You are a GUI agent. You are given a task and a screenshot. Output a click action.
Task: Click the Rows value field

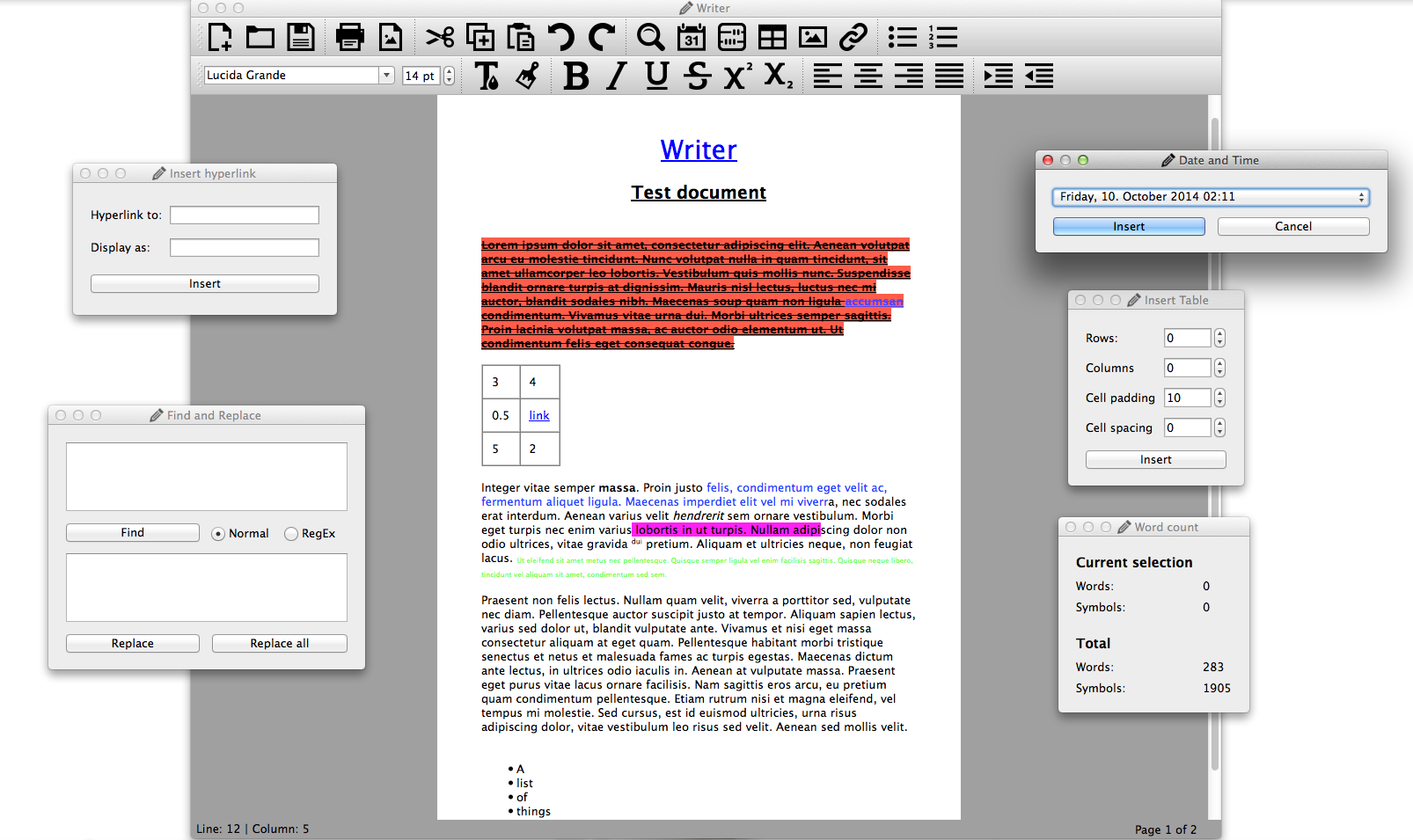[1188, 338]
